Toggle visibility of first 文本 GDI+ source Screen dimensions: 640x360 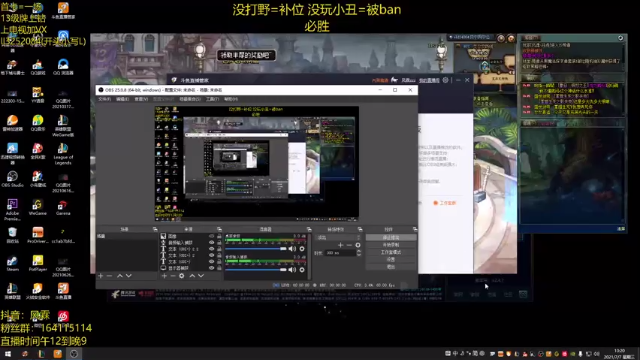211,249
